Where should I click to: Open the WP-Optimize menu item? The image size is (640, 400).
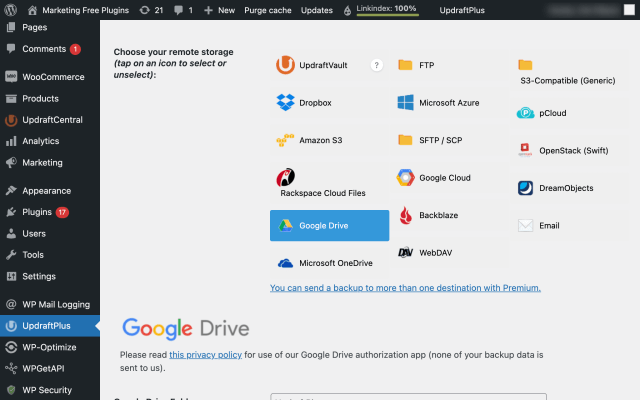49,348
